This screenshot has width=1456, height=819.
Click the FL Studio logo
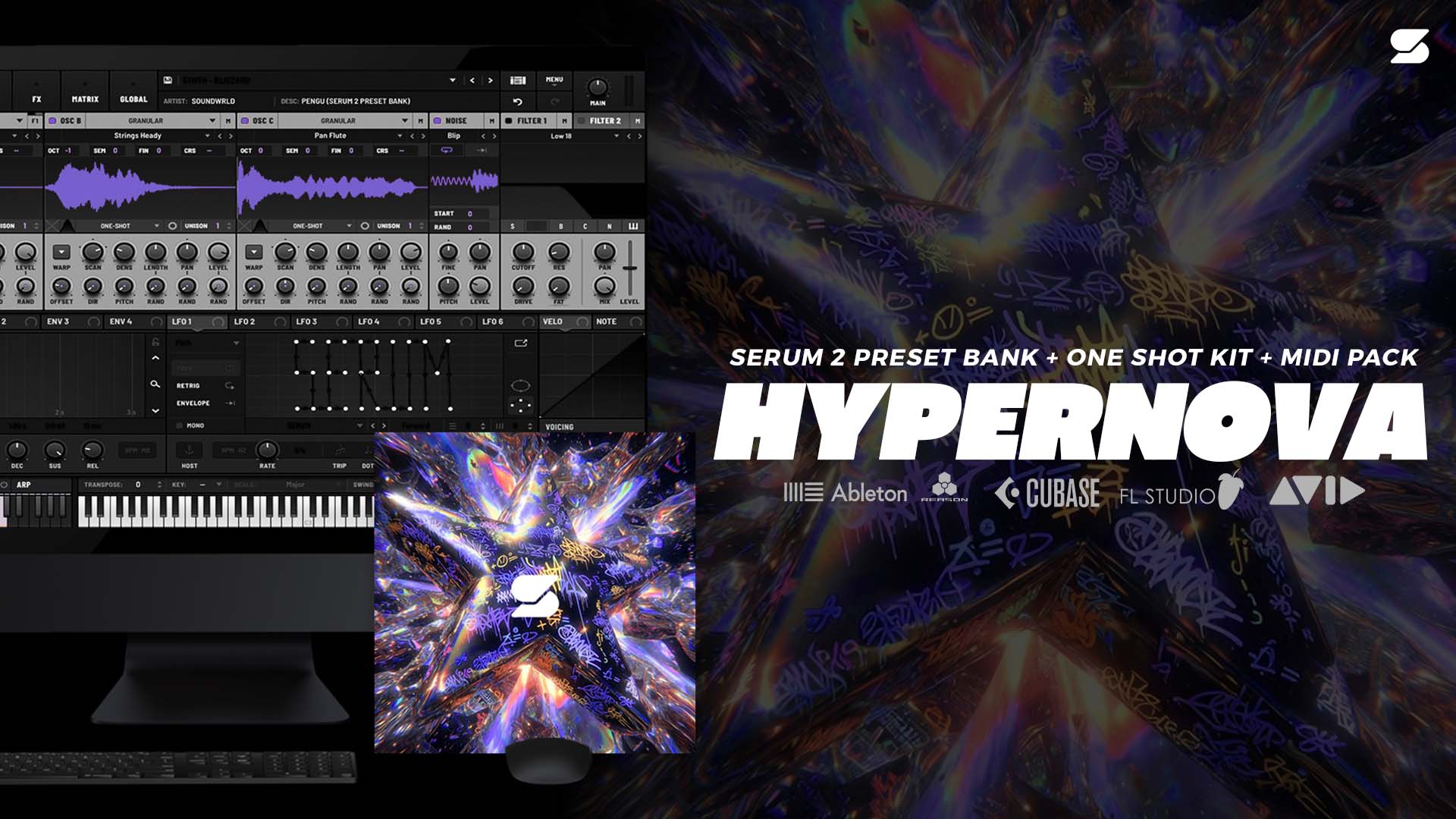coord(1181,491)
